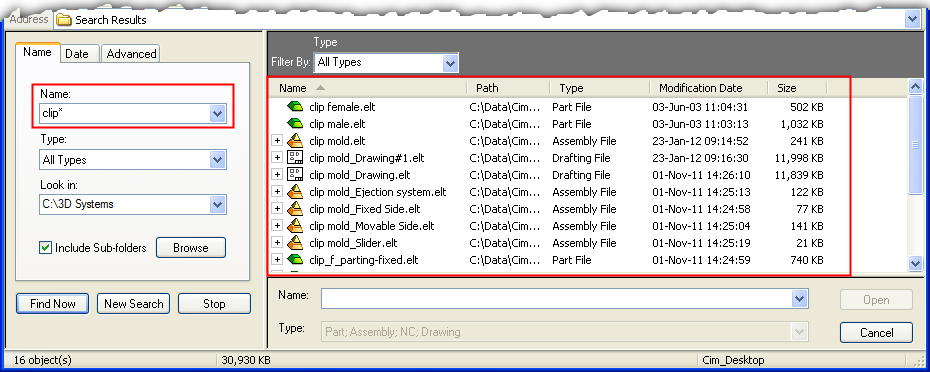Click the 30,930 KB status bar entry
This screenshot has width=930, height=372.
[246, 360]
